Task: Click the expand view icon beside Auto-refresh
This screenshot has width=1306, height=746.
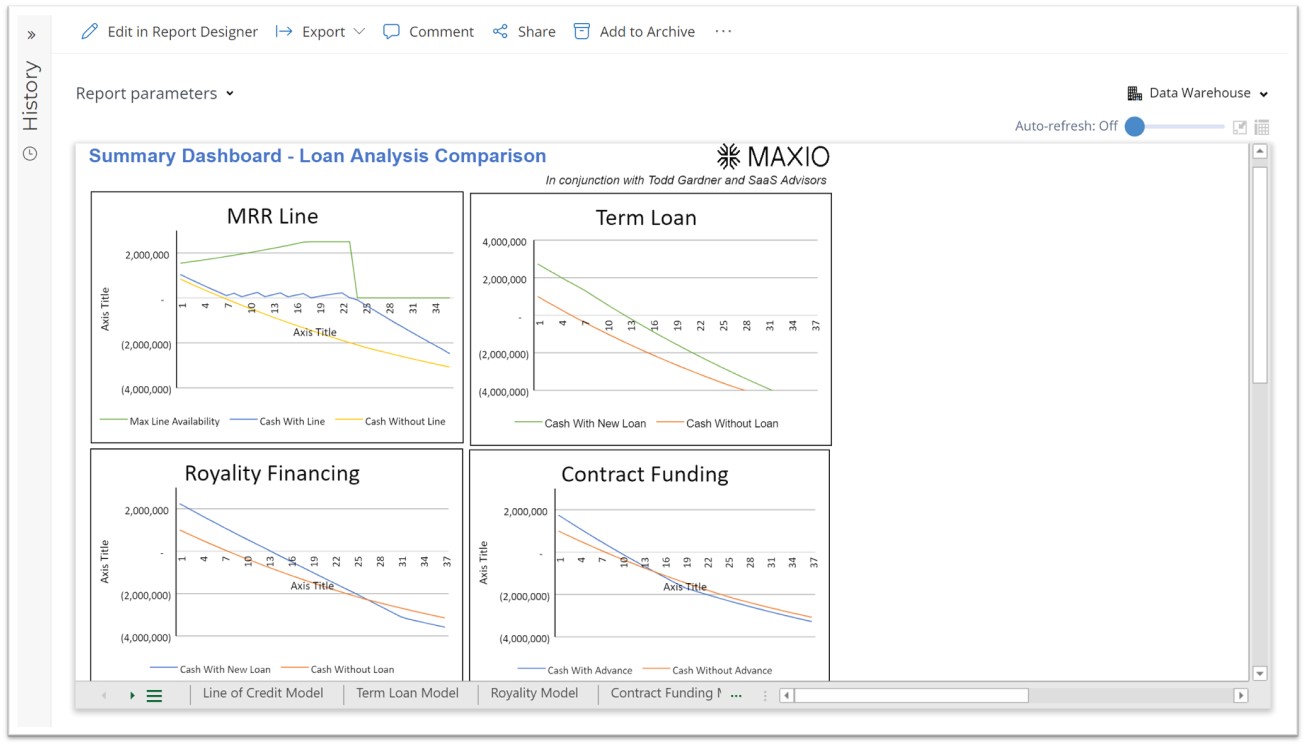Action: (x=1240, y=127)
